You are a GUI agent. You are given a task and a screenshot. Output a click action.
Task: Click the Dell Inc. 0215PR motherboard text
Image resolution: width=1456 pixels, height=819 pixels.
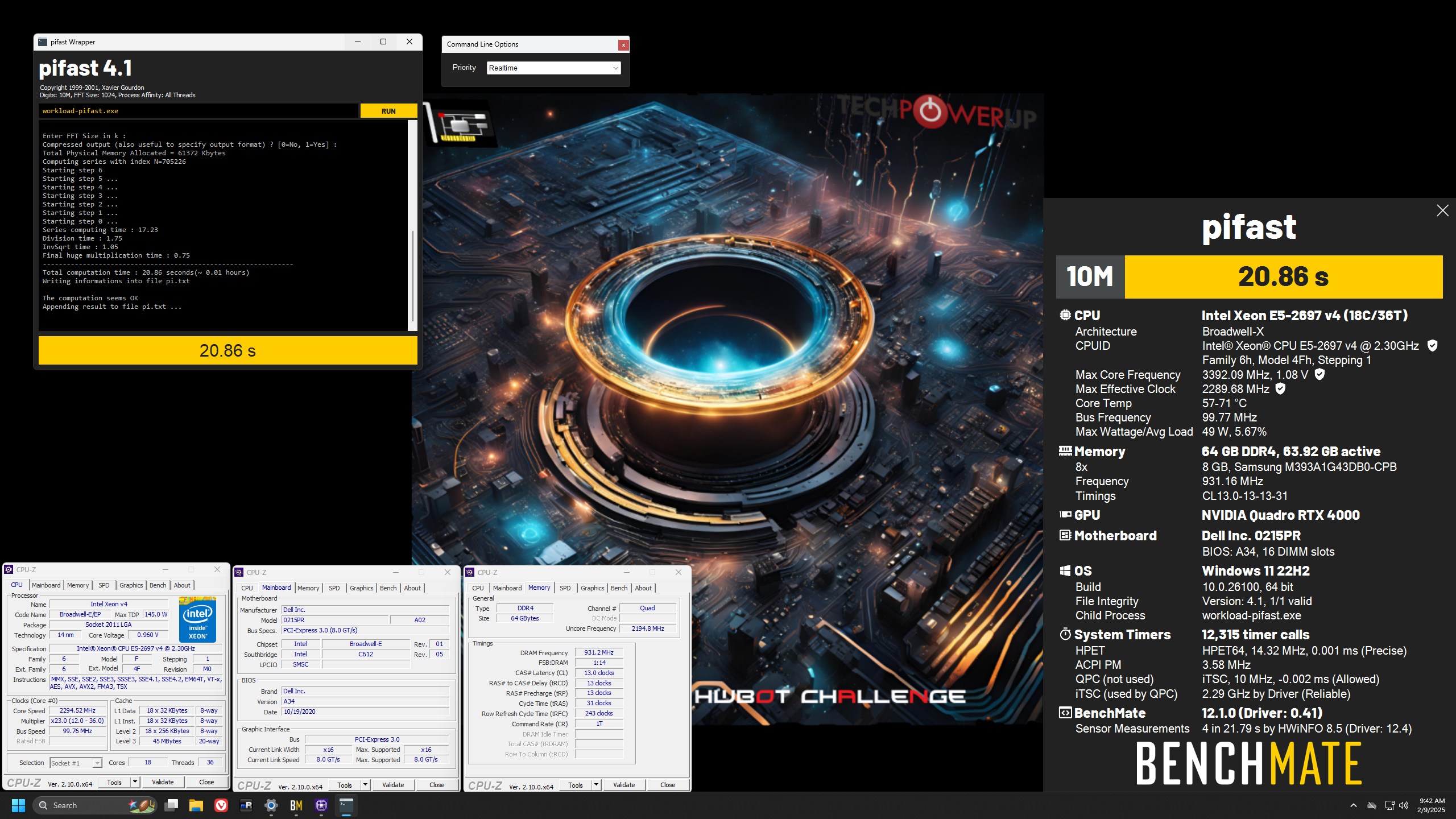click(x=1251, y=535)
